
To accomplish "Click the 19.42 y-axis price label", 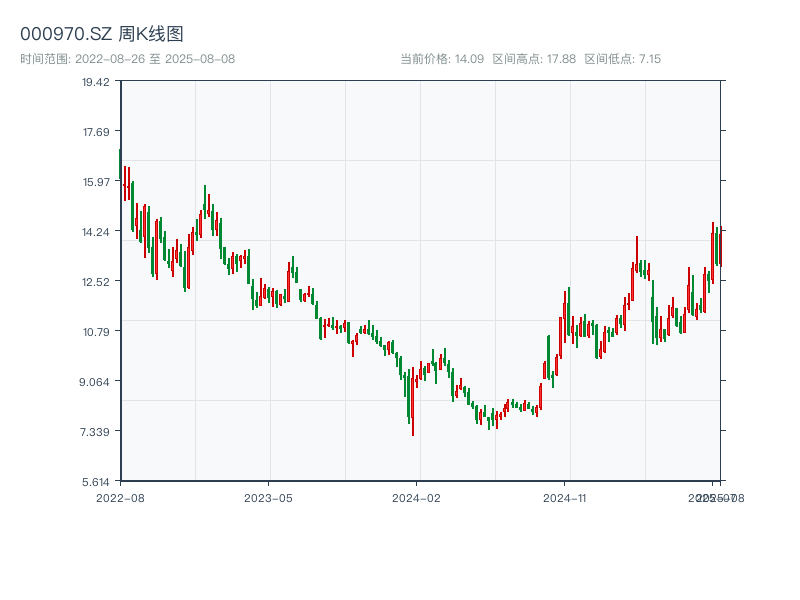I will click(x=96, y=82).
